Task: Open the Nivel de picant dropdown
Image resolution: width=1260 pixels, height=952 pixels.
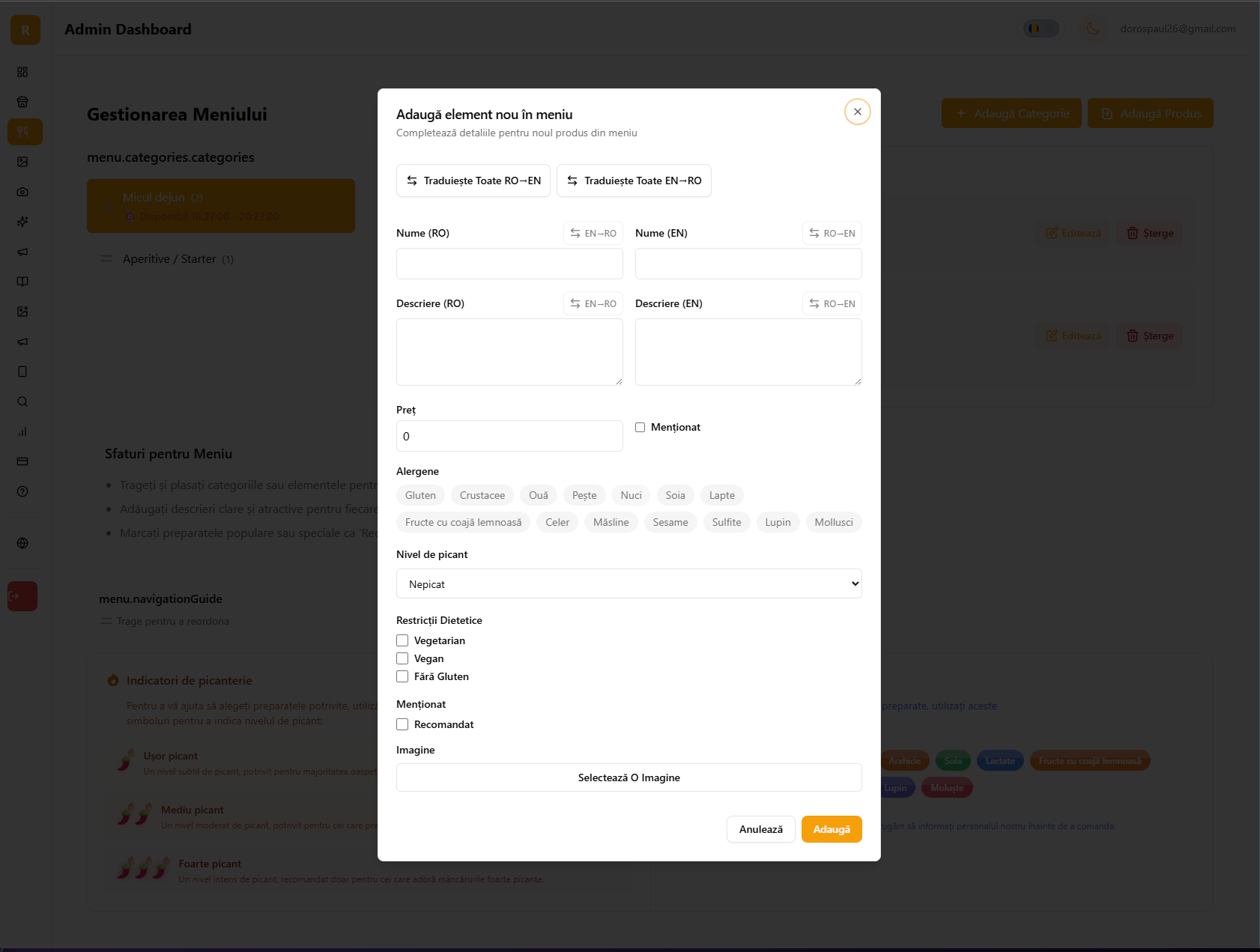Action: (x=629, y=583)
